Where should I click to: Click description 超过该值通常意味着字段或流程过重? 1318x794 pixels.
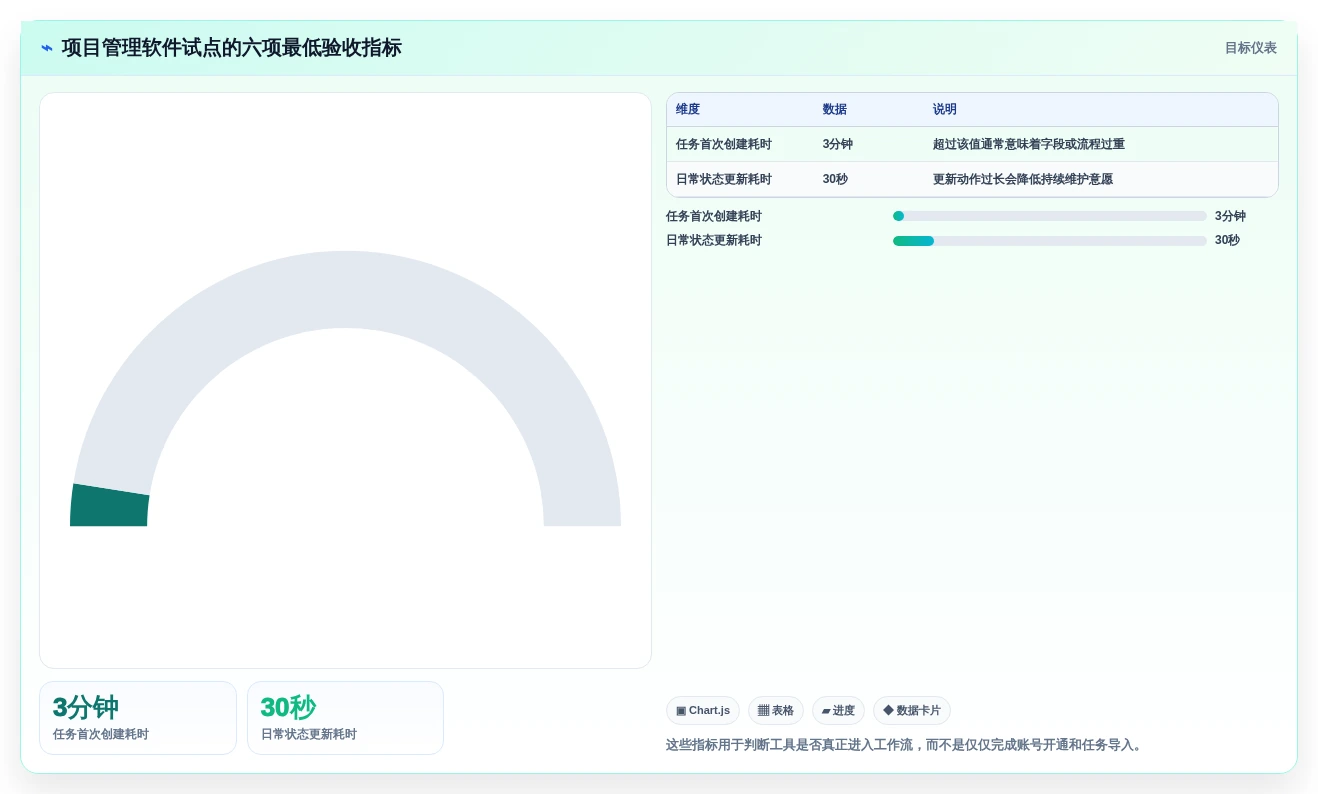[x=1029, y=144]
